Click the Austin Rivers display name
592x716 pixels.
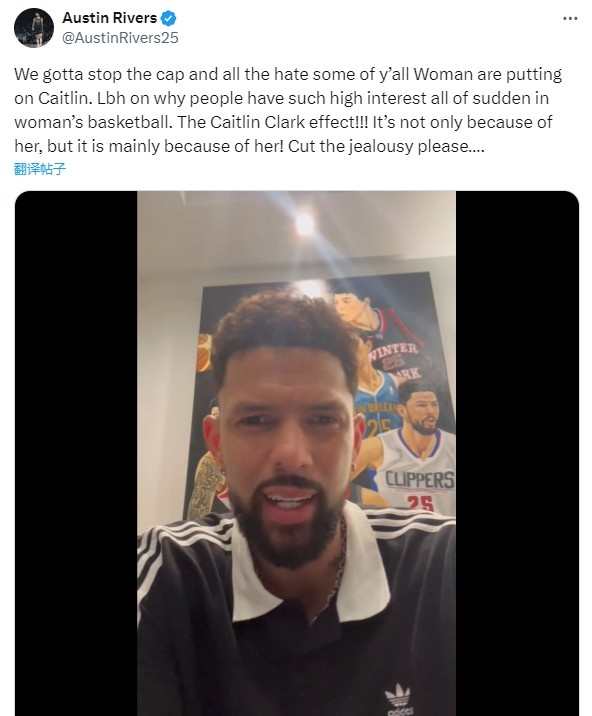110,18
